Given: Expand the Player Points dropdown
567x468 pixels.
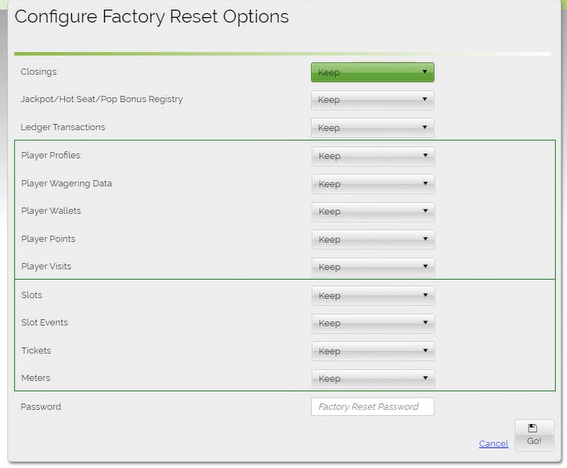Looking at the screenshot, I should [x=373, y=239].
